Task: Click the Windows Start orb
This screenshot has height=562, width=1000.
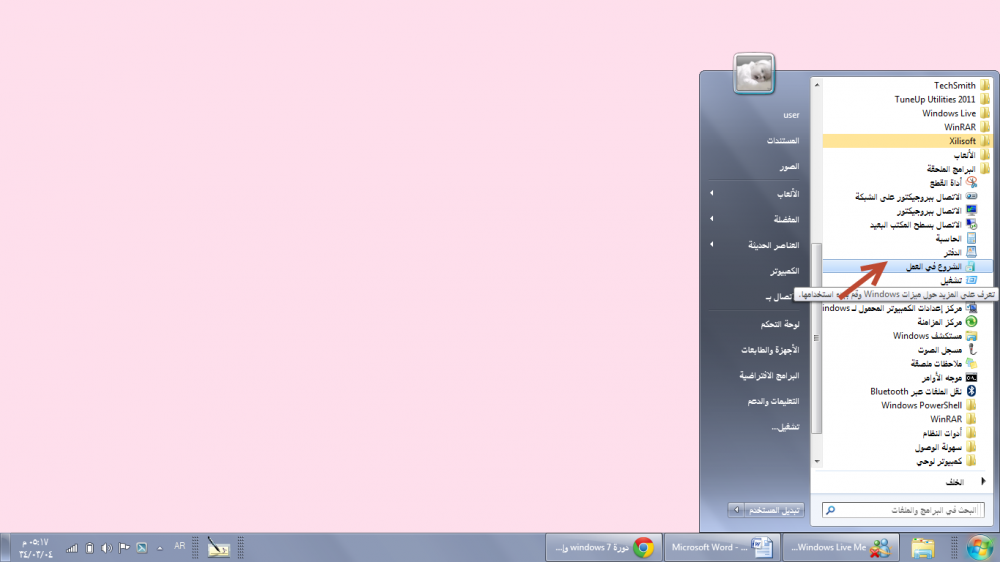Action: [x=979, y=547]
